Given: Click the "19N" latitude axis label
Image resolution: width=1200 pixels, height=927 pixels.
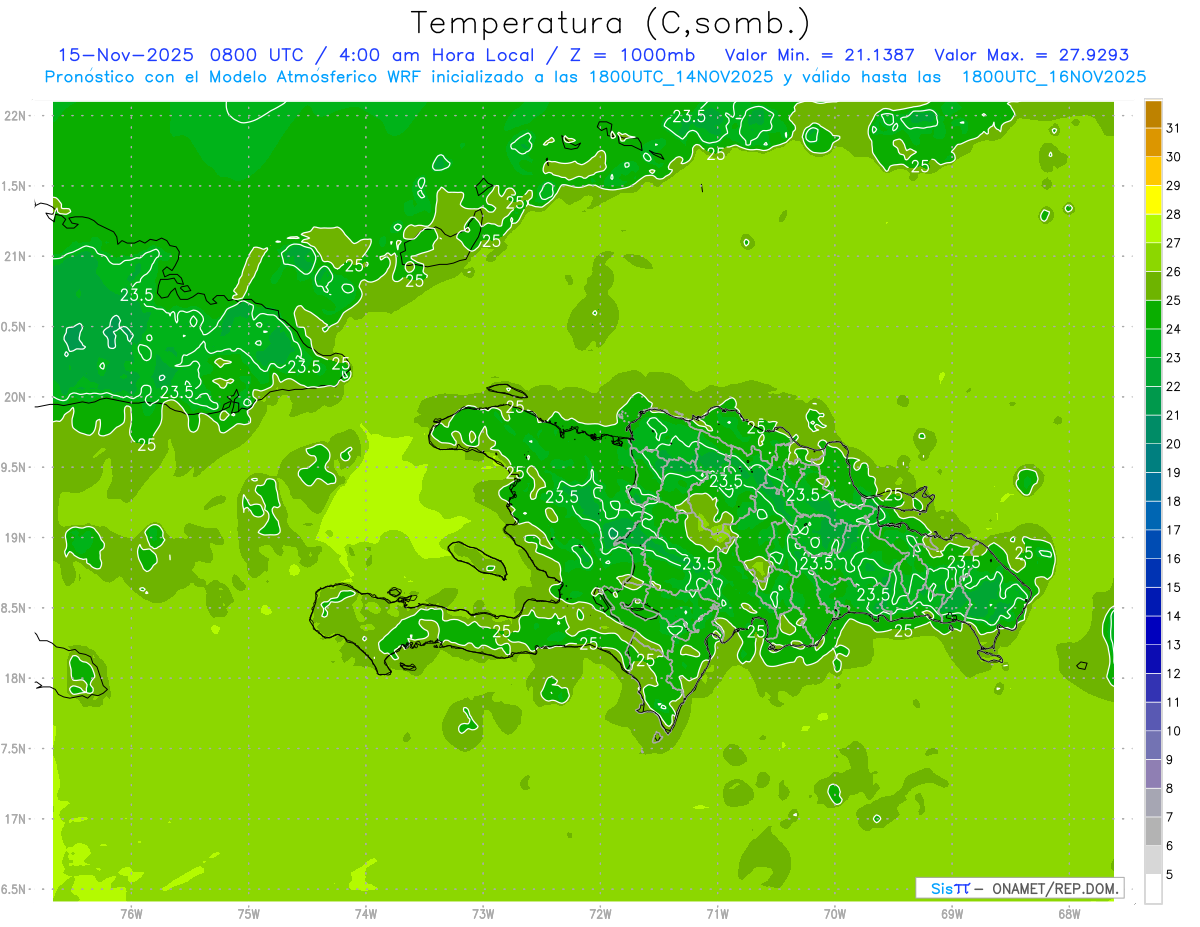Looking at the screenshot, I should 16,537.
